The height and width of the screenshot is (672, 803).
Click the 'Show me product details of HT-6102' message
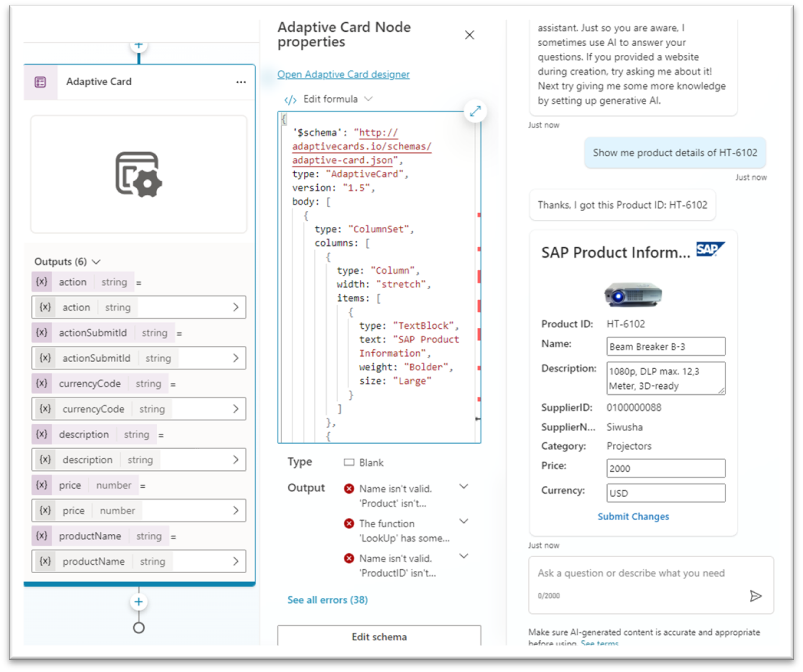[675, 153]
